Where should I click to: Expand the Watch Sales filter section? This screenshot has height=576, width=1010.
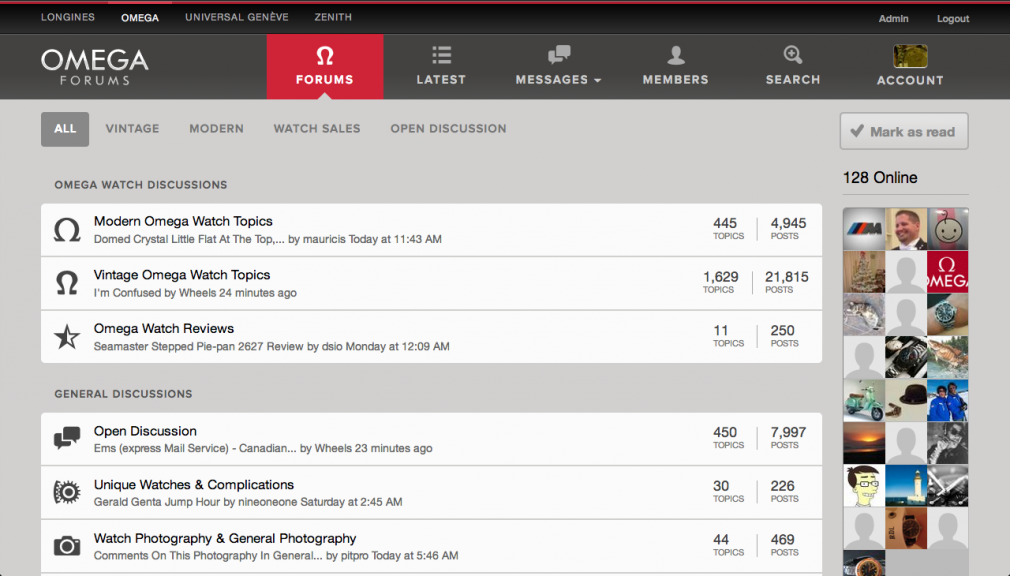pyautogui.click(x=316, y=128)
